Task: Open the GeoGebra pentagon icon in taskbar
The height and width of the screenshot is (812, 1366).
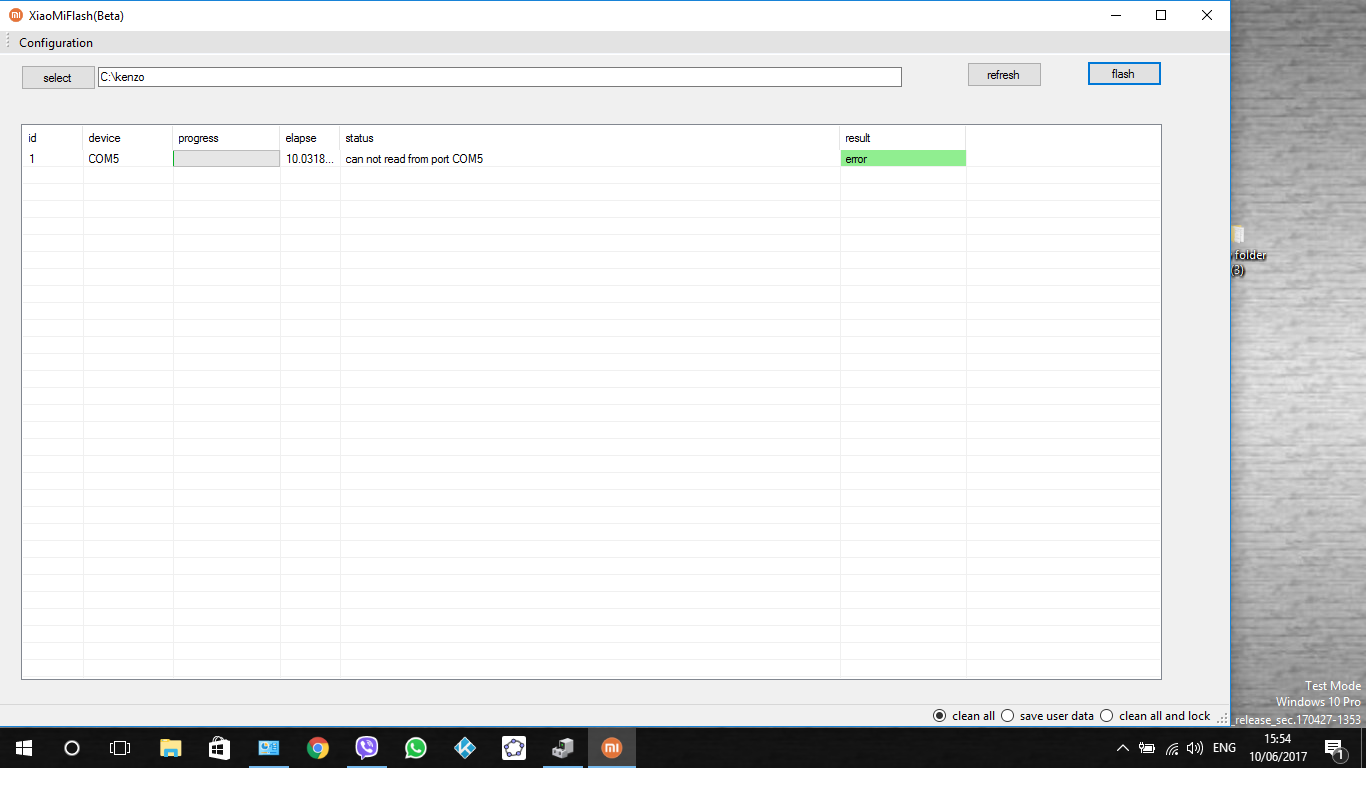Action: click(514, 748)
